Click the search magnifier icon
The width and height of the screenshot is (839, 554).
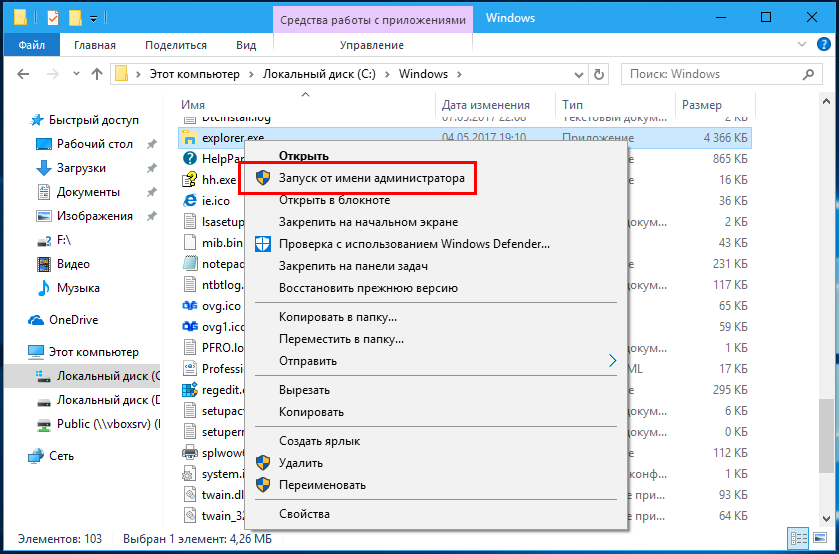810,74
